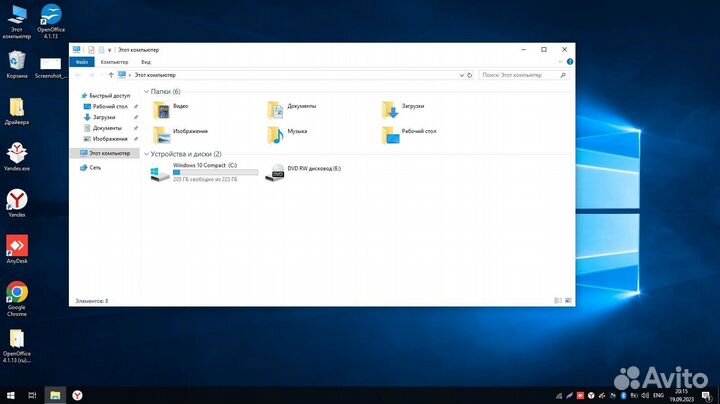Select the Yandex browser desktop shortcut
720x404 pixels.
point(17,203)
